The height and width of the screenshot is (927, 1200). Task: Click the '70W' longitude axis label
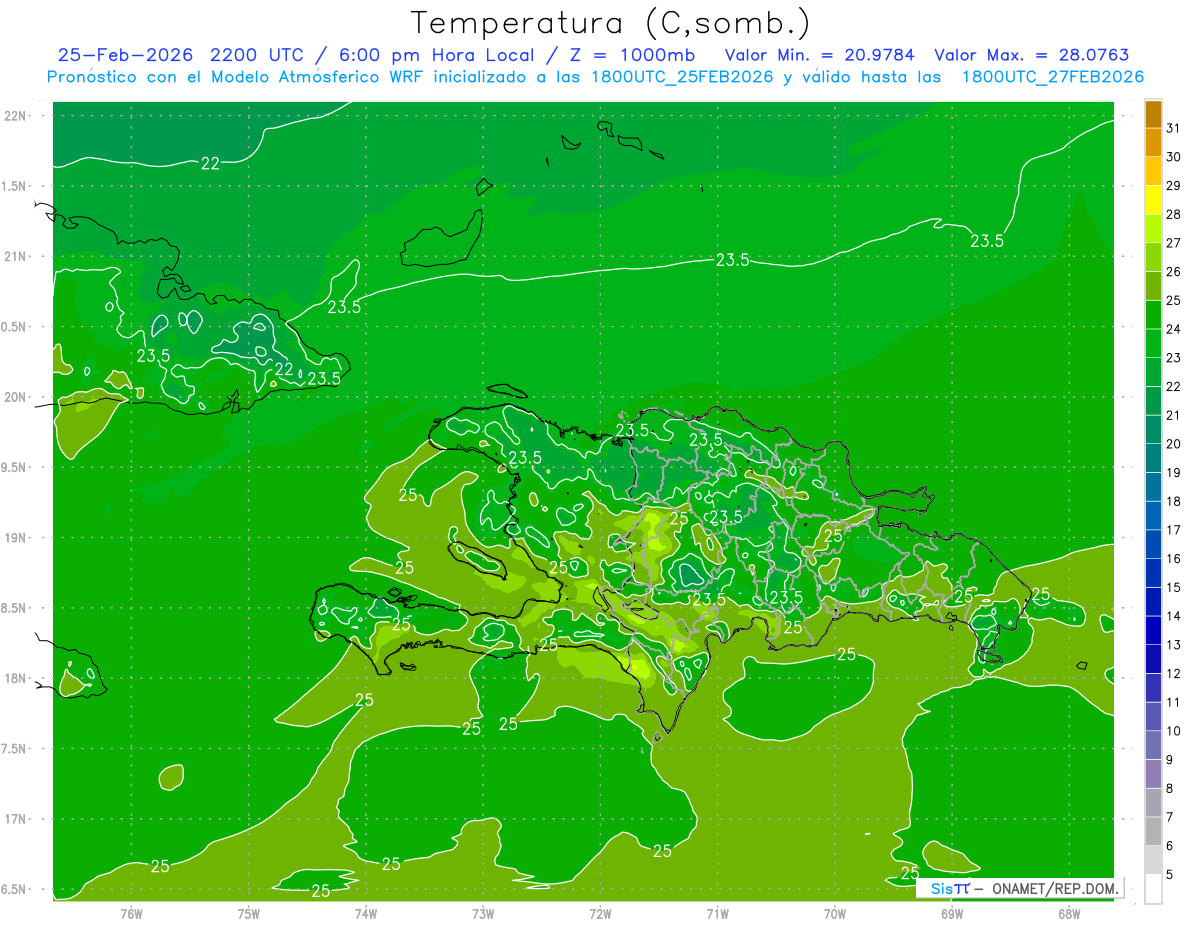click(x=835, y=914)
